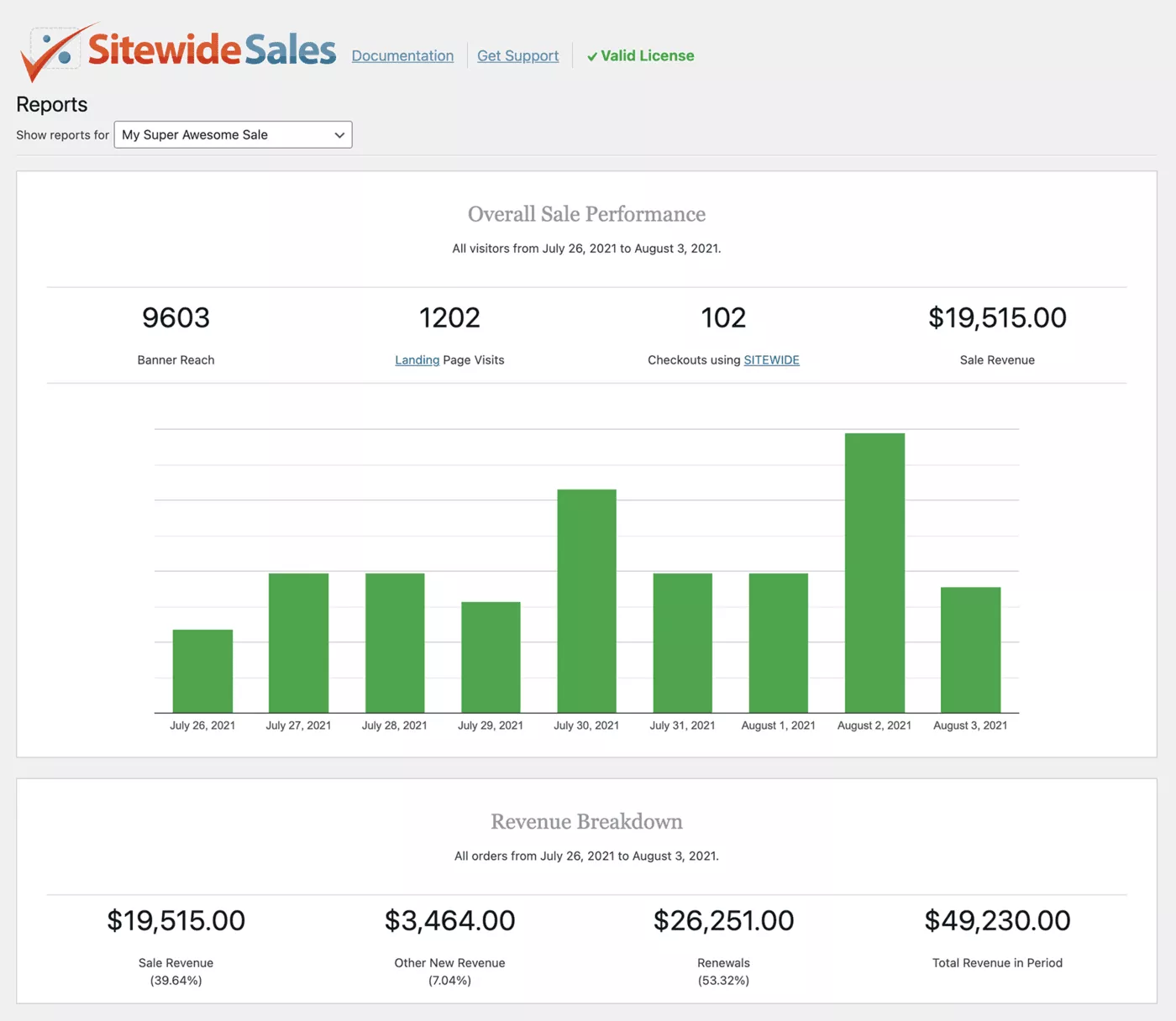Click the Valid License checkmark icon

tap(592, 56)
